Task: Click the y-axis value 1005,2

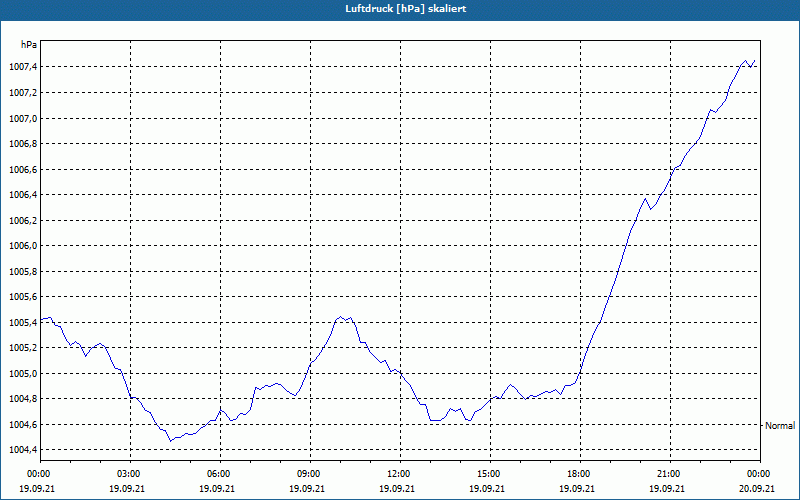Action: 22,348
